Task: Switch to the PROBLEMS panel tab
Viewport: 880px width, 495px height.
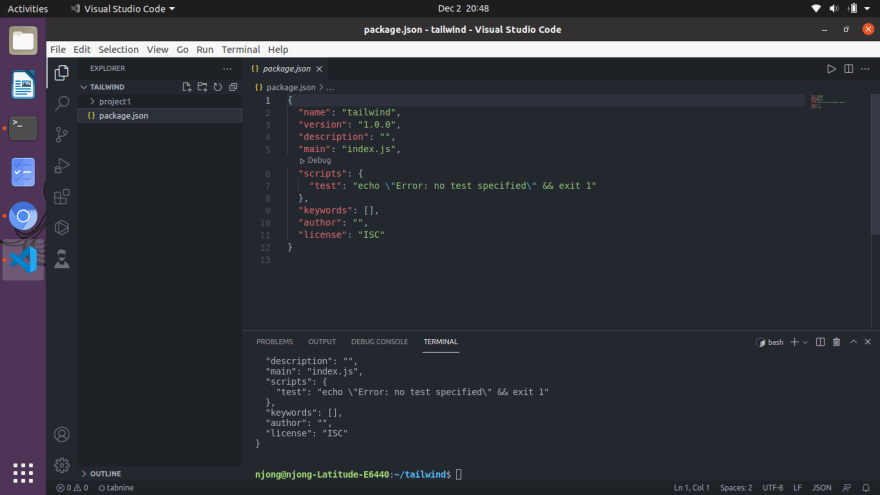Action: (274, 342)
